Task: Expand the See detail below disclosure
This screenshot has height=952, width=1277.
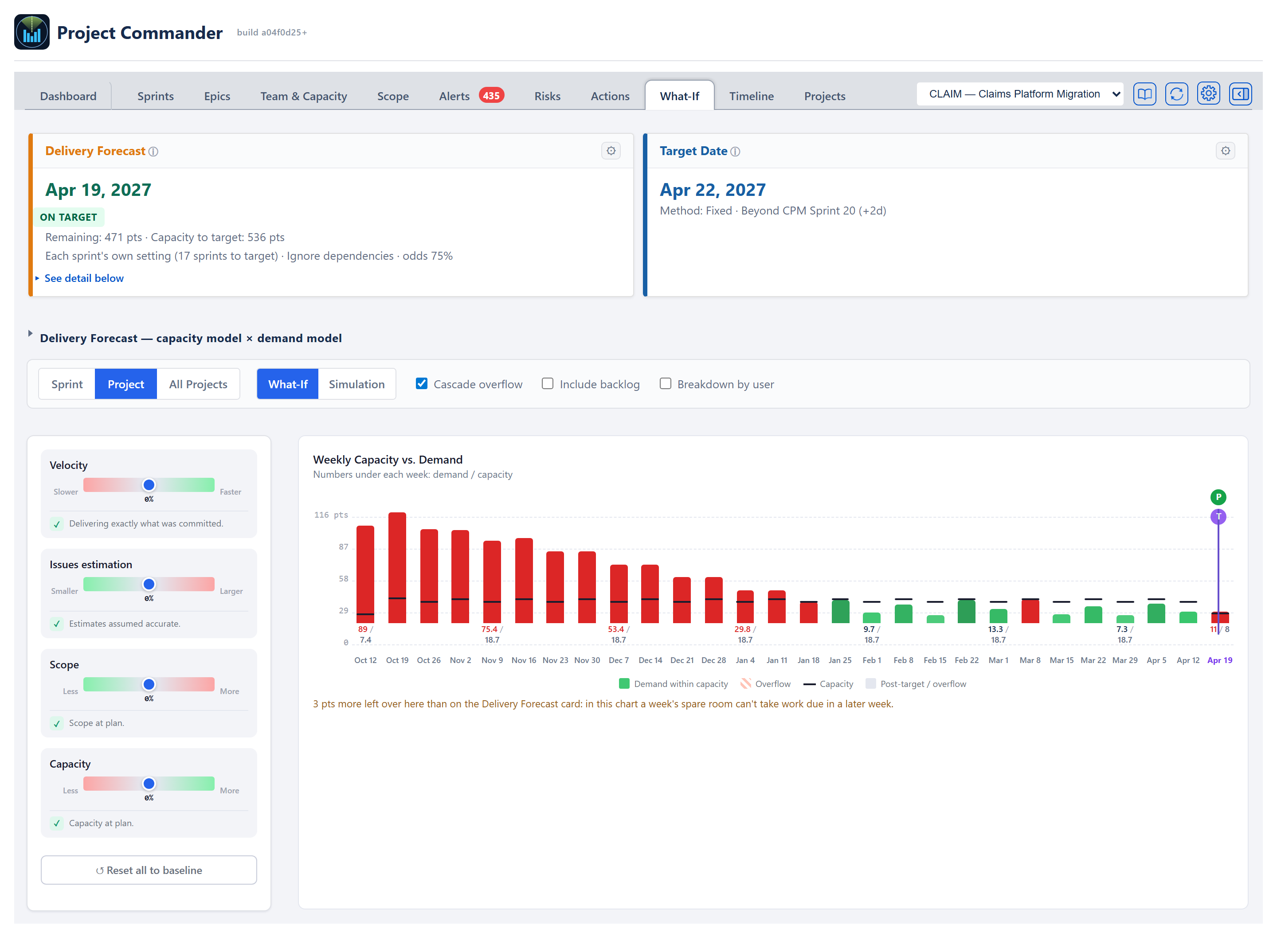Action: pyautogui.click(x=79, y=278)
